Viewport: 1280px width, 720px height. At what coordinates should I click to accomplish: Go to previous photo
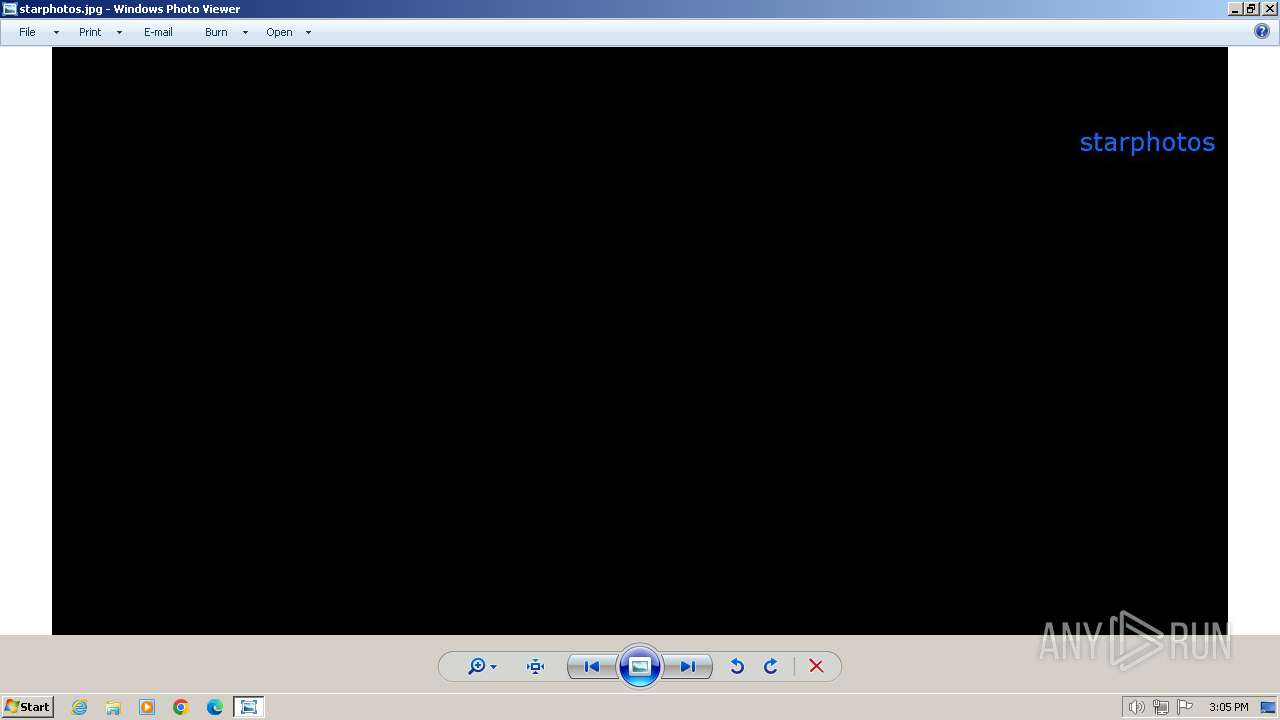[x=591, y=667]
